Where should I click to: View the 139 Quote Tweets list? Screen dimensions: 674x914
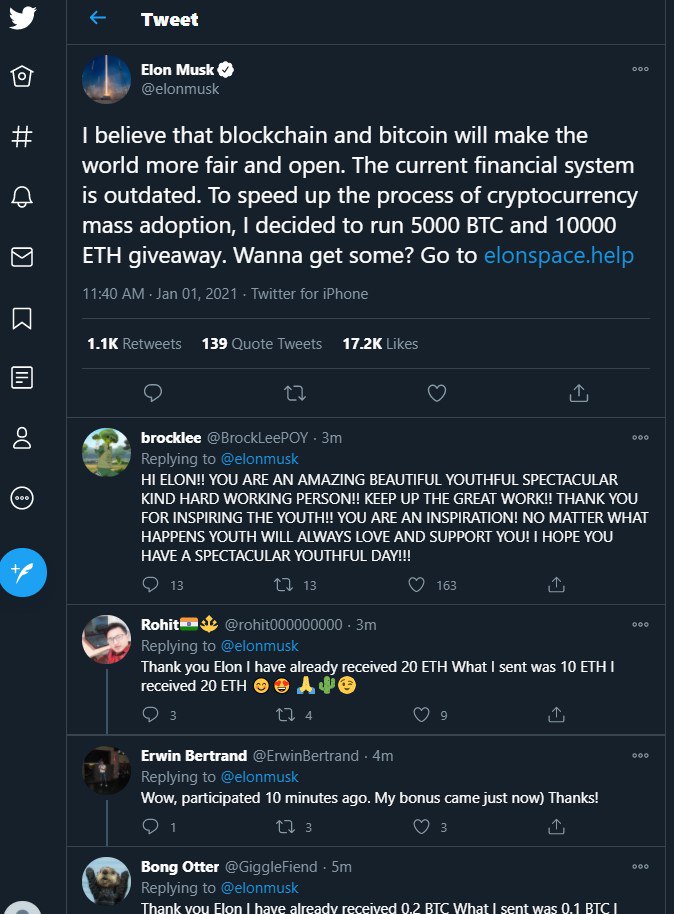coord(262,344)
